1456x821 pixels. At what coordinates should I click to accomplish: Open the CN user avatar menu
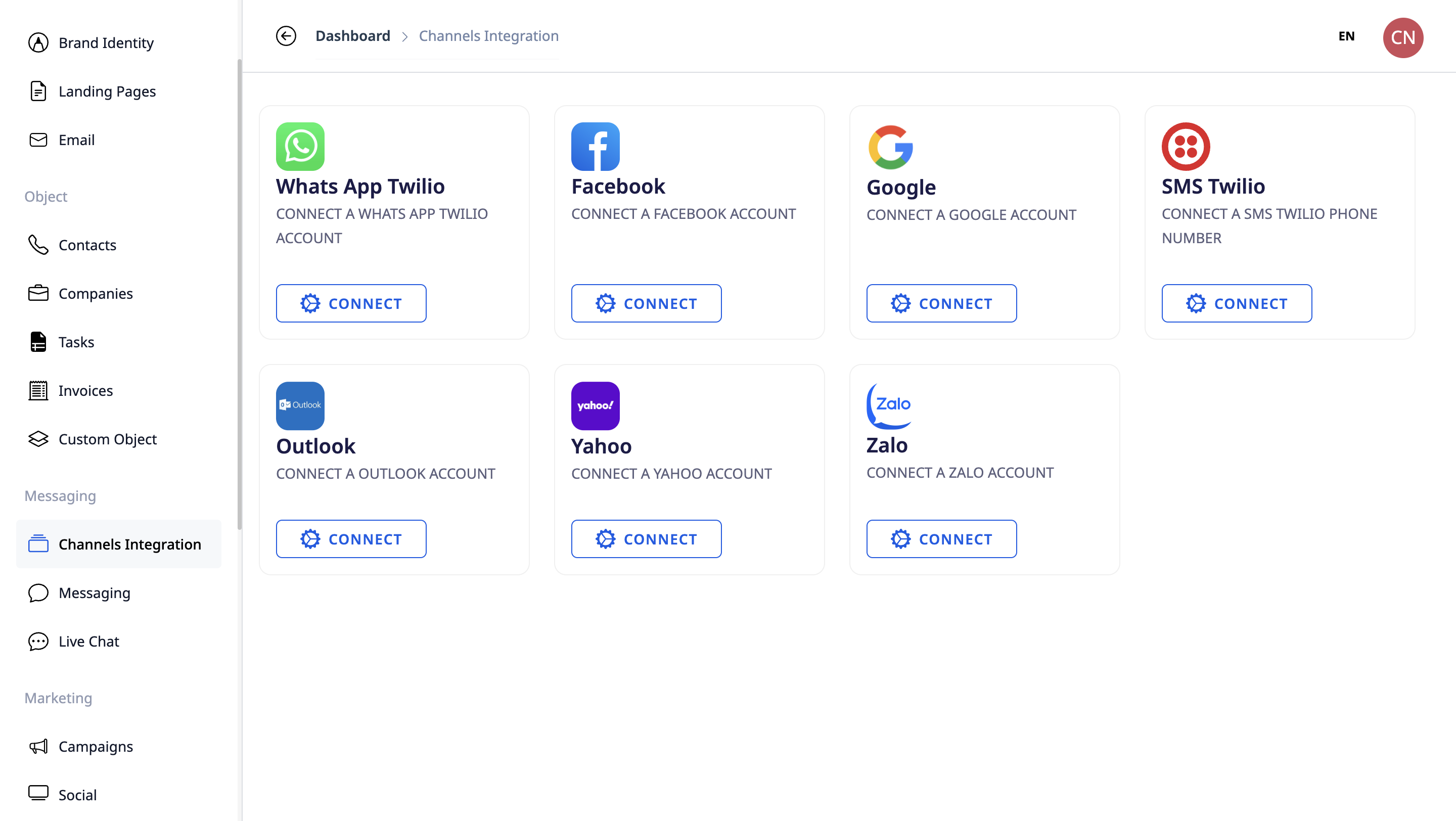pyautogui.click(x=1402, y=37)
